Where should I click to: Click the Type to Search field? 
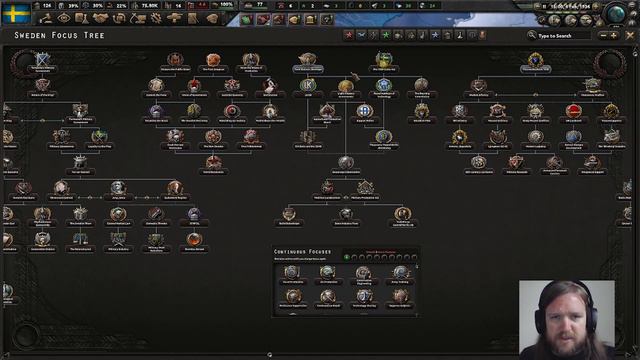(x=563, y=36)
